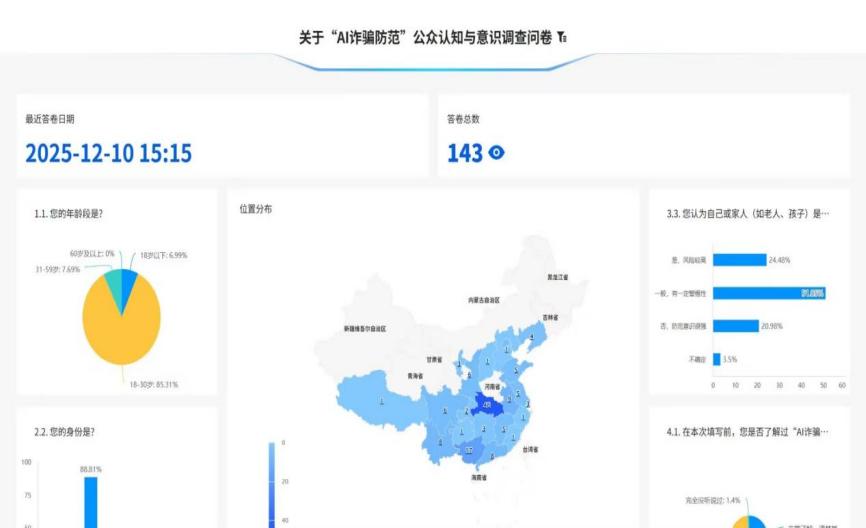
Task: Click the text-format icon after the survey title
Action: (563, 38)
